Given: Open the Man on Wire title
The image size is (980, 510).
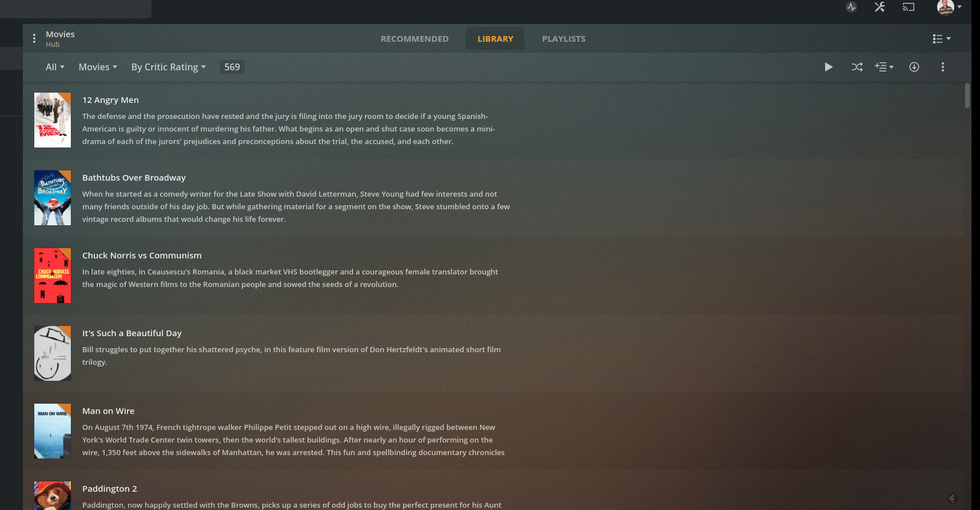Looking at the screenshot, I should (108, 411).
